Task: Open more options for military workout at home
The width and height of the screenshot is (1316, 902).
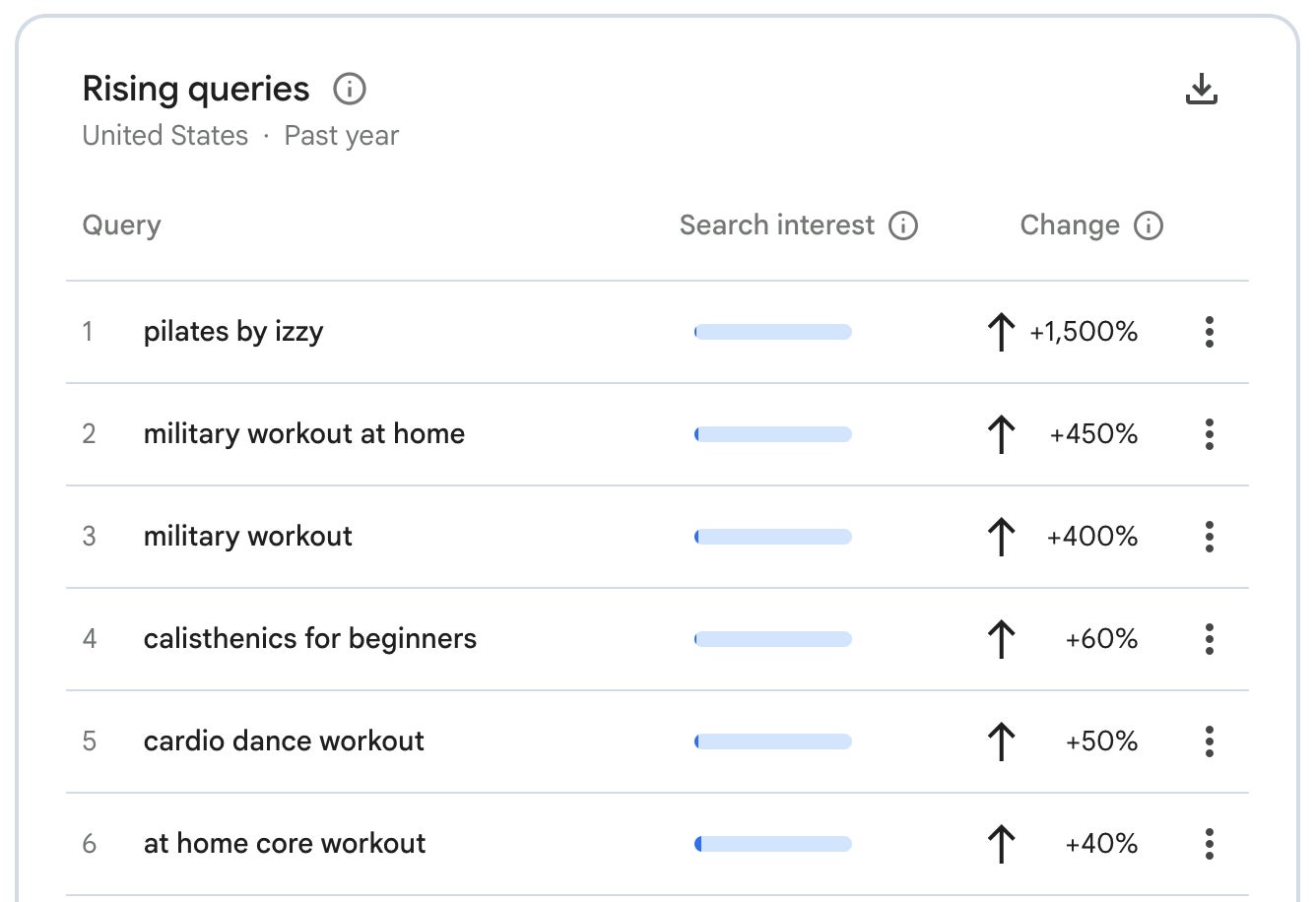Action: pos(1210,434)
